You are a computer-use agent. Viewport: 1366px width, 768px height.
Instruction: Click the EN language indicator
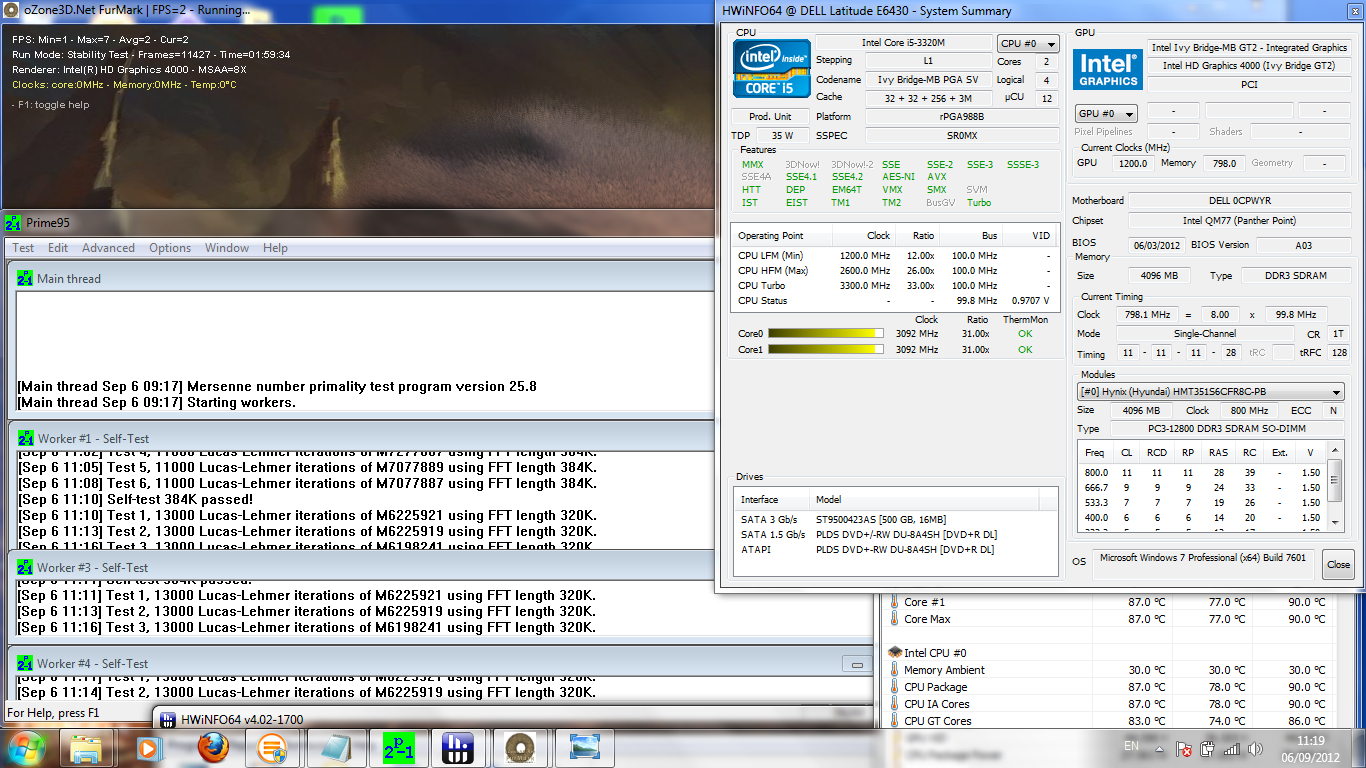[1131, 746]
